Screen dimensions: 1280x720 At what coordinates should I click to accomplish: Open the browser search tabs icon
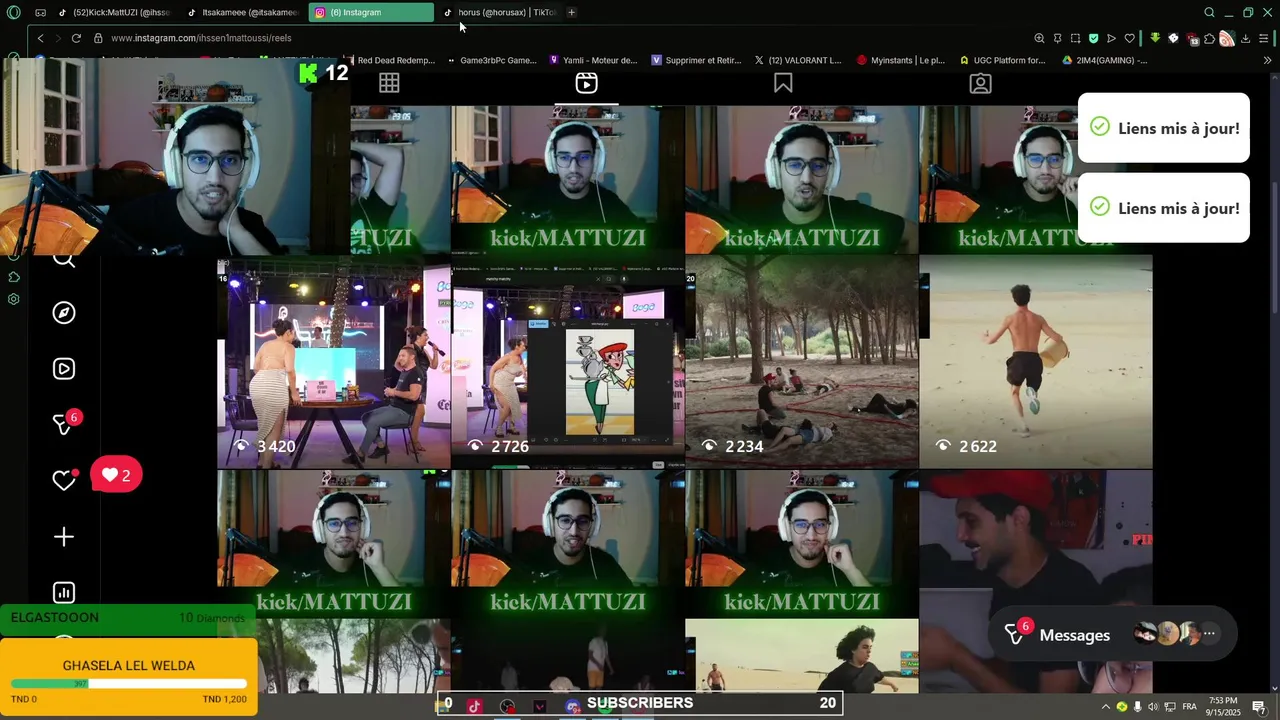[x=1209, y=12]
